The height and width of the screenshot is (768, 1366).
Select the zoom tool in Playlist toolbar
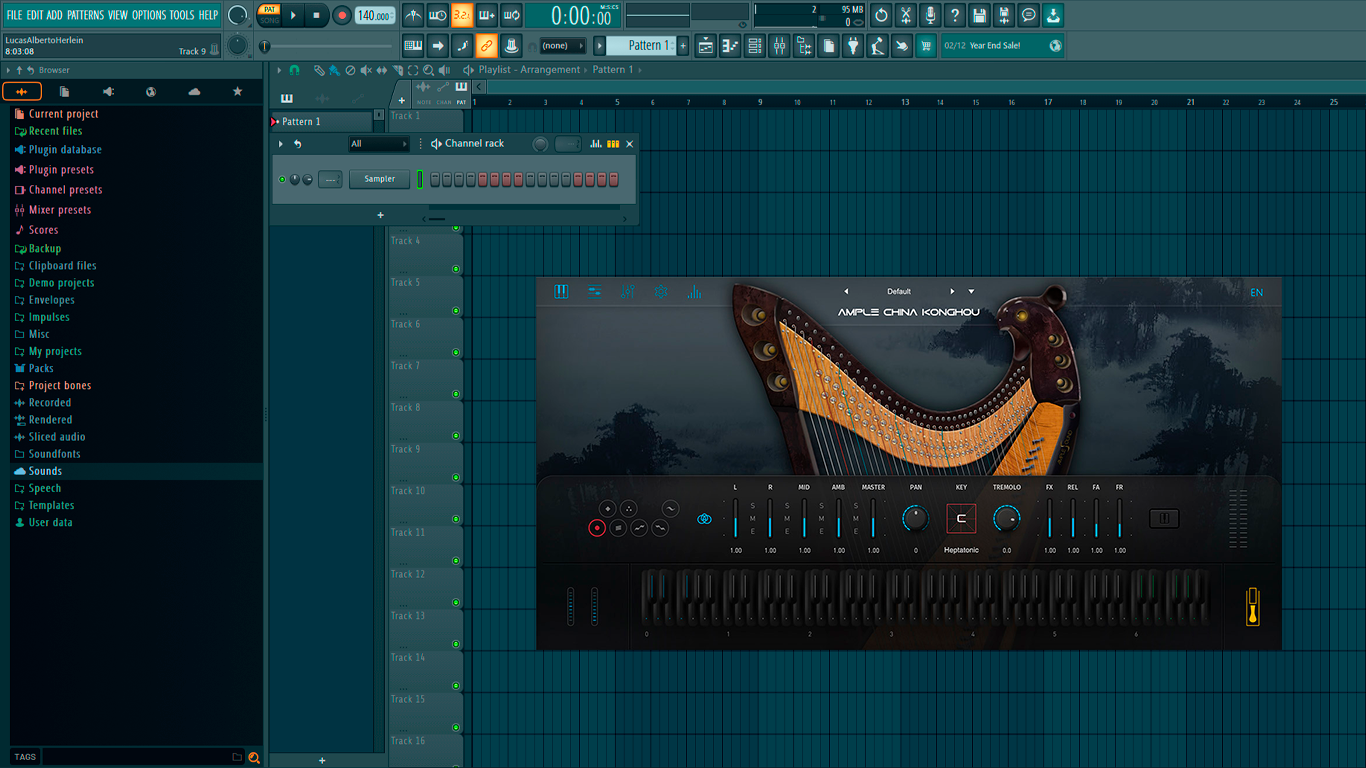point(429,70)
